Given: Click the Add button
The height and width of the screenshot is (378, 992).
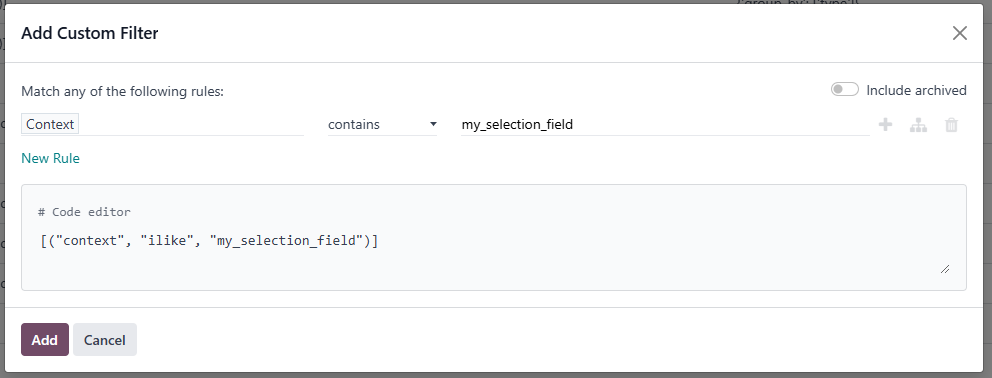Looking at the screenshot, I should [45, 340].
